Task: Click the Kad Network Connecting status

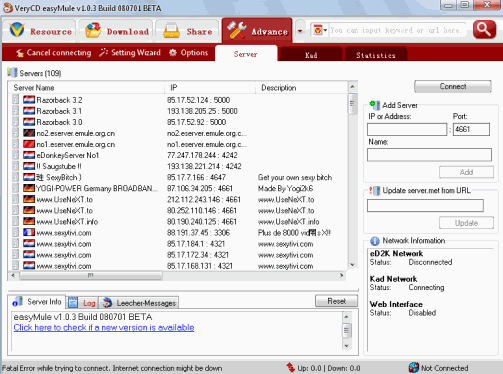Action: (x=426, y=287)
